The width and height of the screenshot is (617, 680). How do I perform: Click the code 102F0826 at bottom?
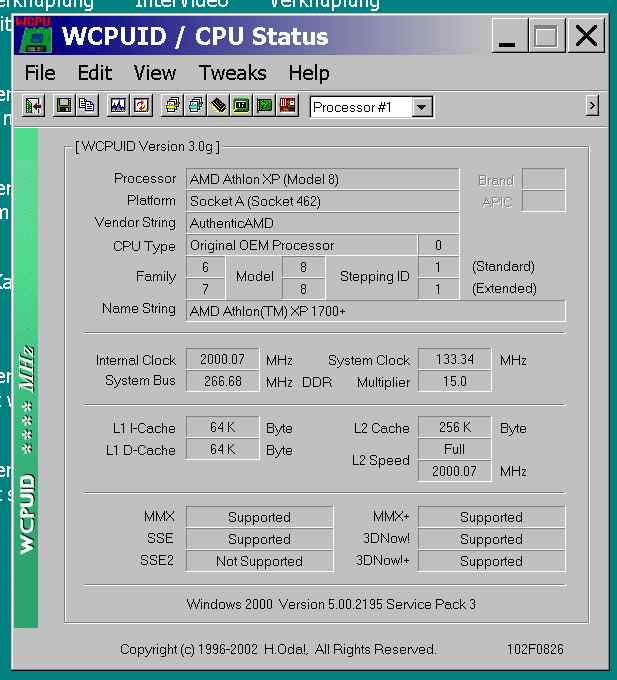(535, 649)
